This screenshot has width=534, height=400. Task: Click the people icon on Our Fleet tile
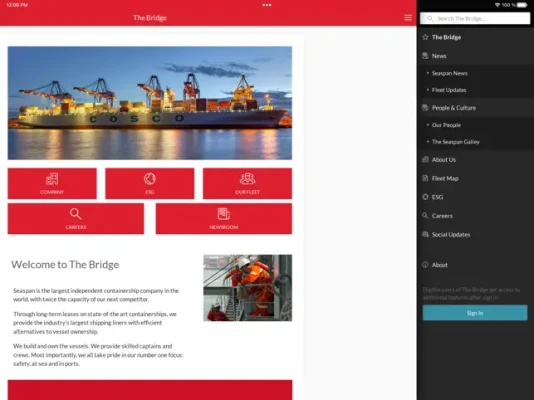click(x=247, y=179)
